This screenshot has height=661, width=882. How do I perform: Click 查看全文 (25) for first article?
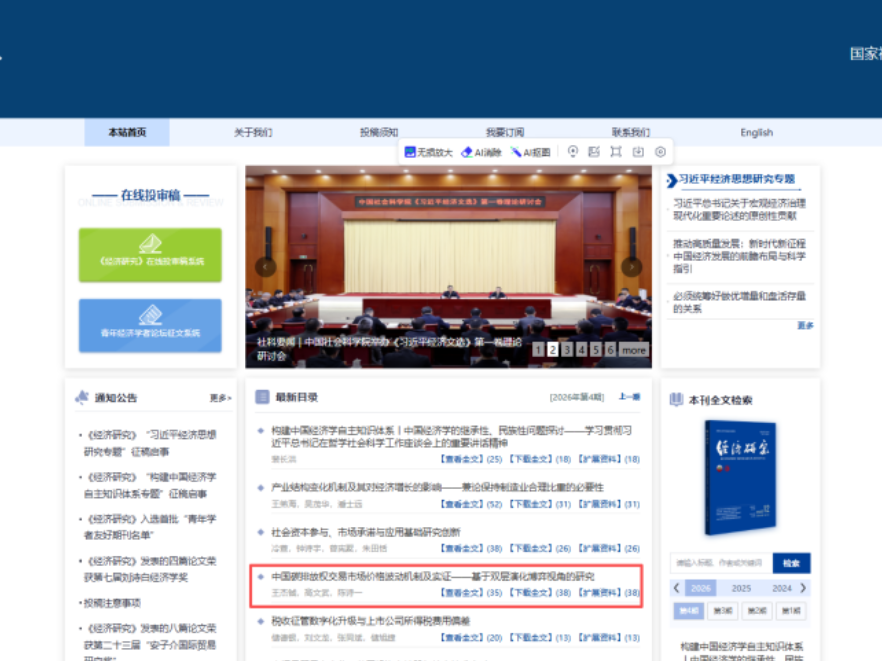471,459
